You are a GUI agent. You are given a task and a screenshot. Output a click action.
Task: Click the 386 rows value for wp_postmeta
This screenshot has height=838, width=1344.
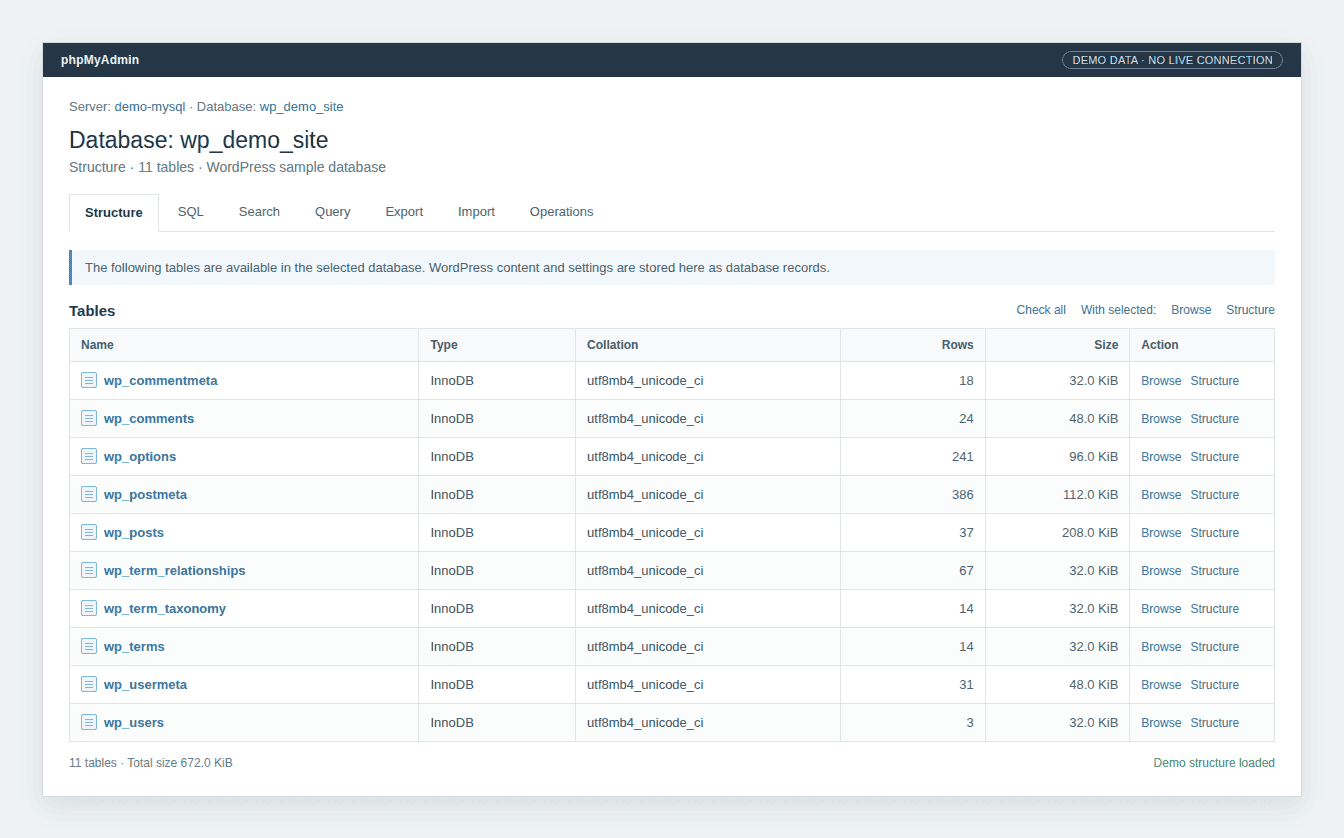[962, 495]
